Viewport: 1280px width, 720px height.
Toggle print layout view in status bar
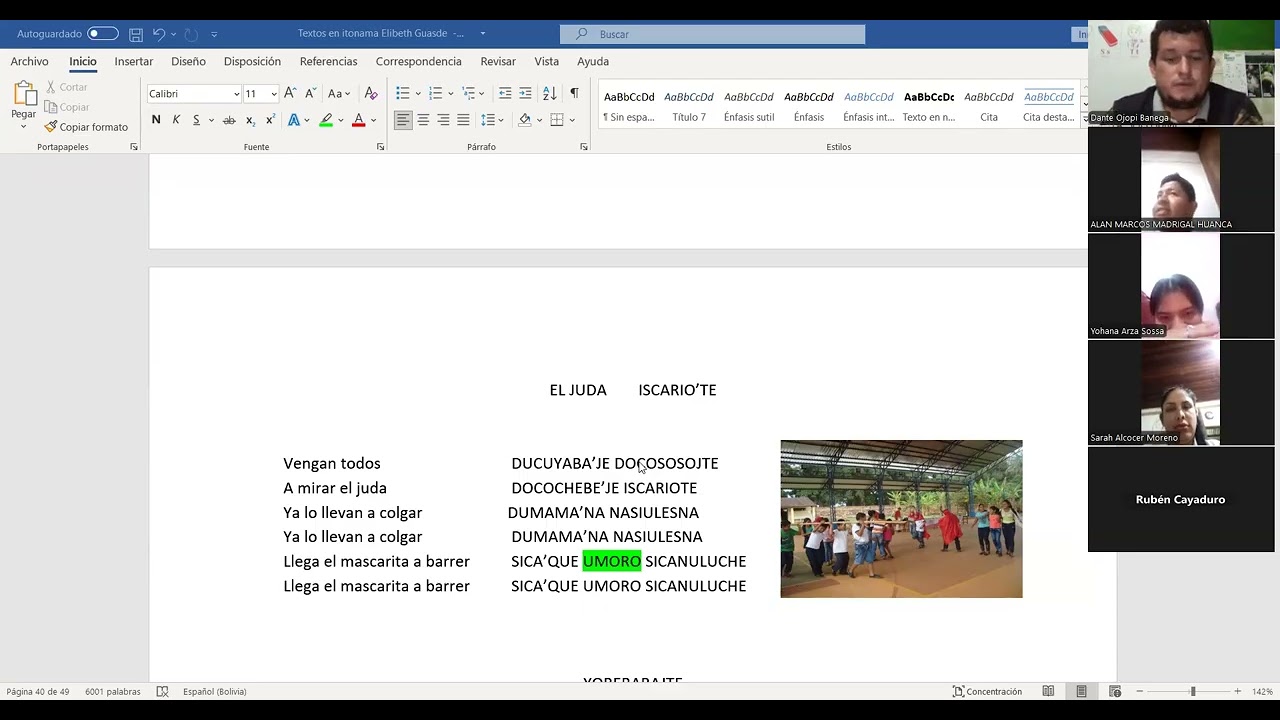click(x=1081, y=691)
